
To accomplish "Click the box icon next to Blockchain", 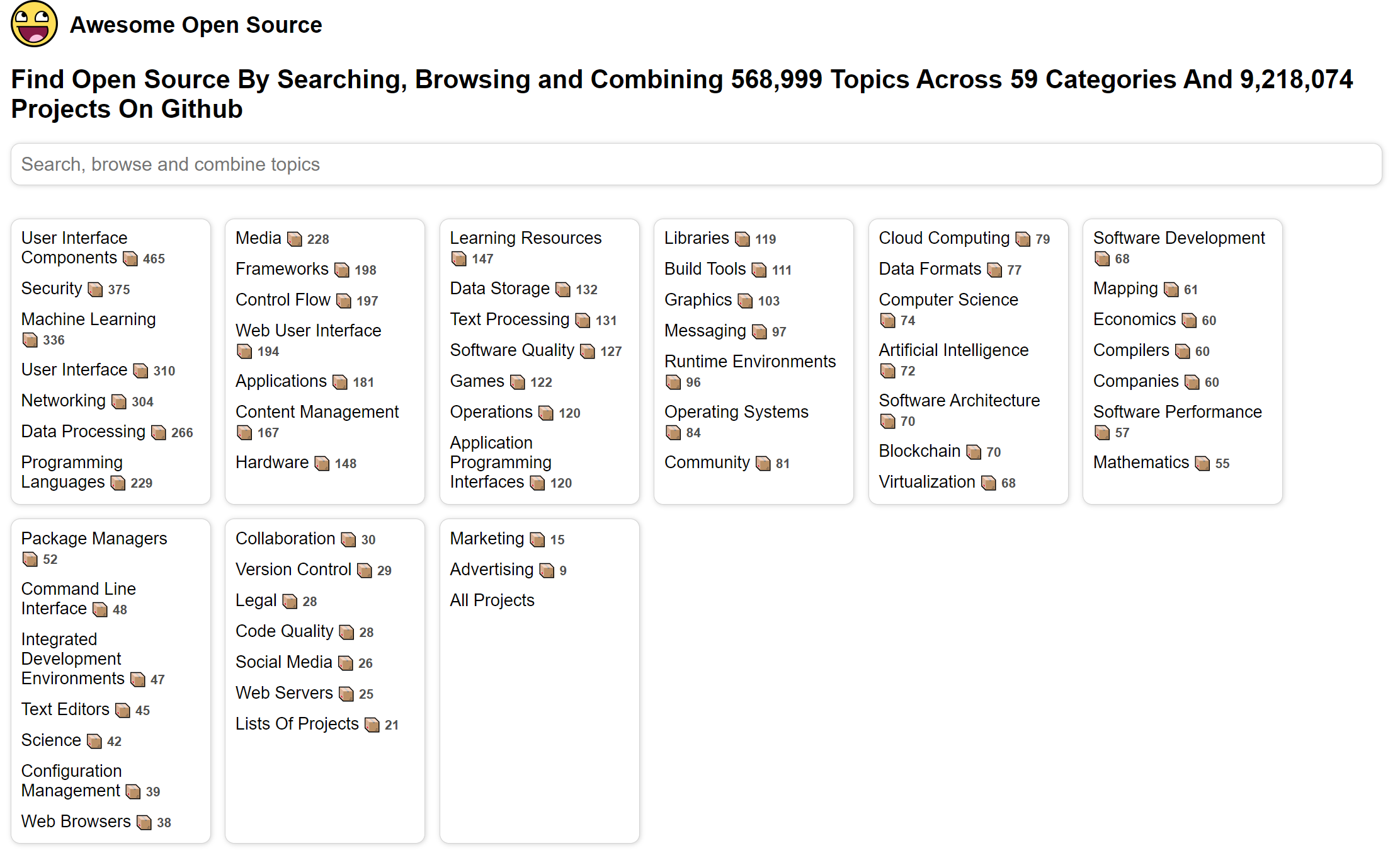I will click(x=974, y=452).
